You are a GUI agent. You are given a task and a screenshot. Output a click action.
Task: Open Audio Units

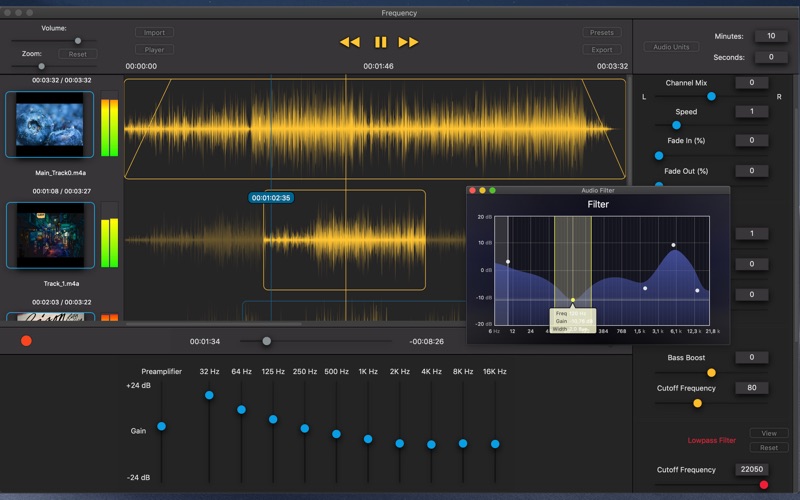[671, 47]
